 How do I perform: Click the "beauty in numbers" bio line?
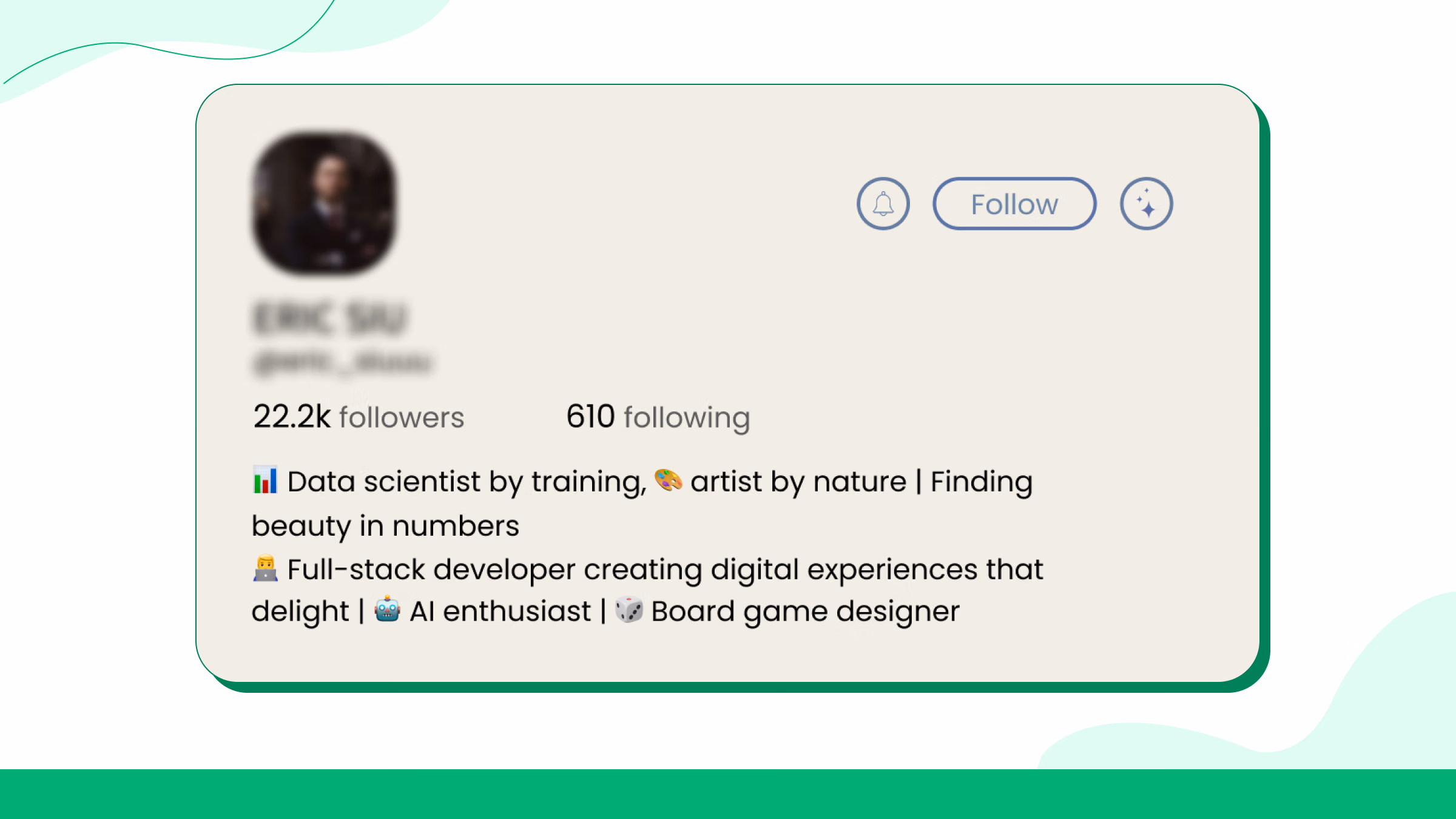[385, 526]
